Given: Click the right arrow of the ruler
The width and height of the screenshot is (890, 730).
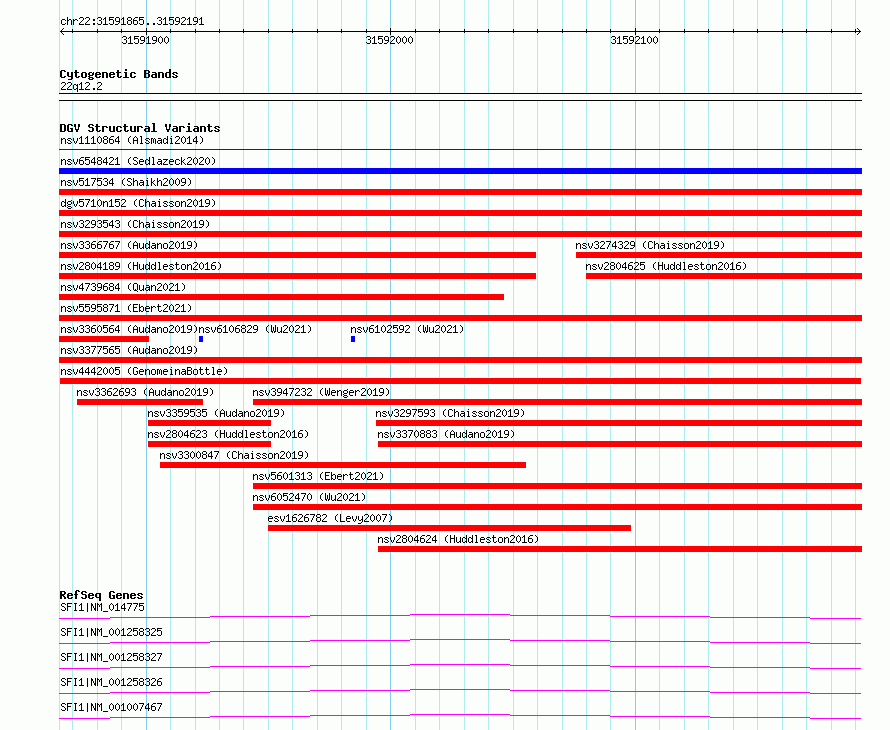Looking at the screenshot, I should click(x=858, y=32).
